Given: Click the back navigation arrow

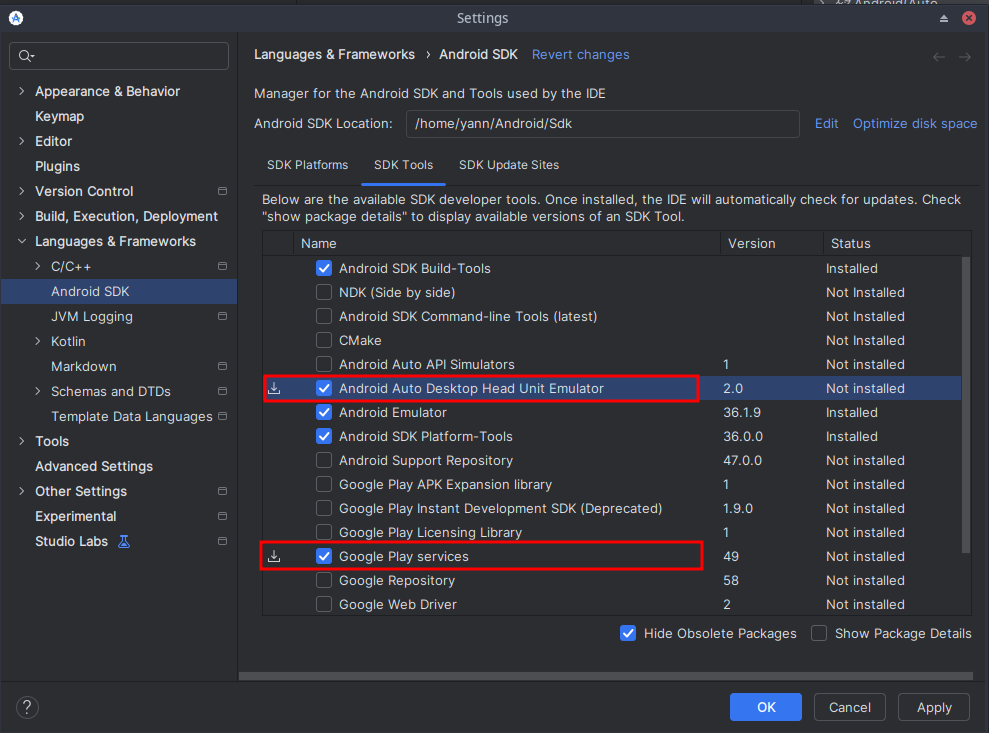Looking at the screenshot, I should point(938,57).
